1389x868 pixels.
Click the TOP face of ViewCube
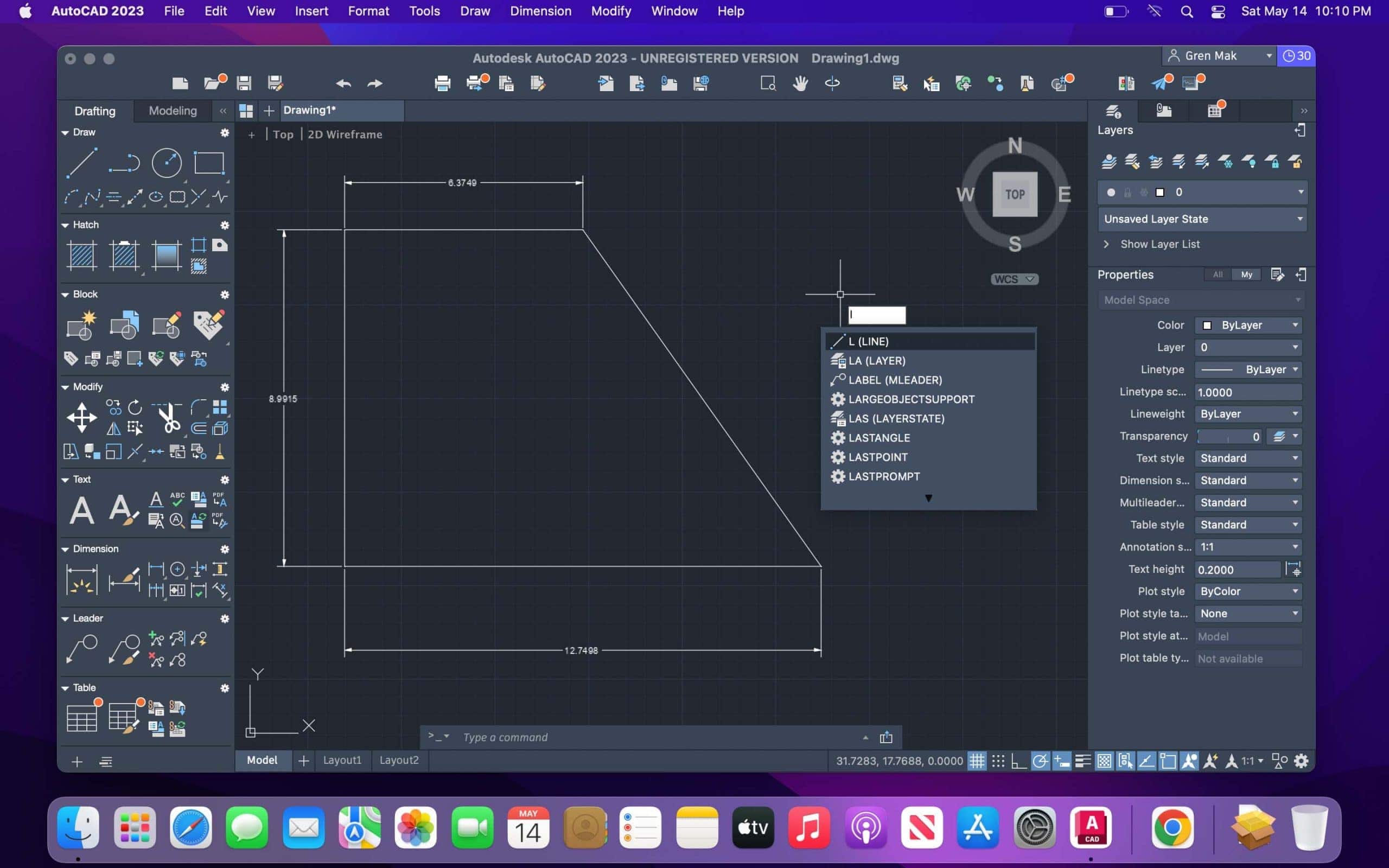(1015, 194)
